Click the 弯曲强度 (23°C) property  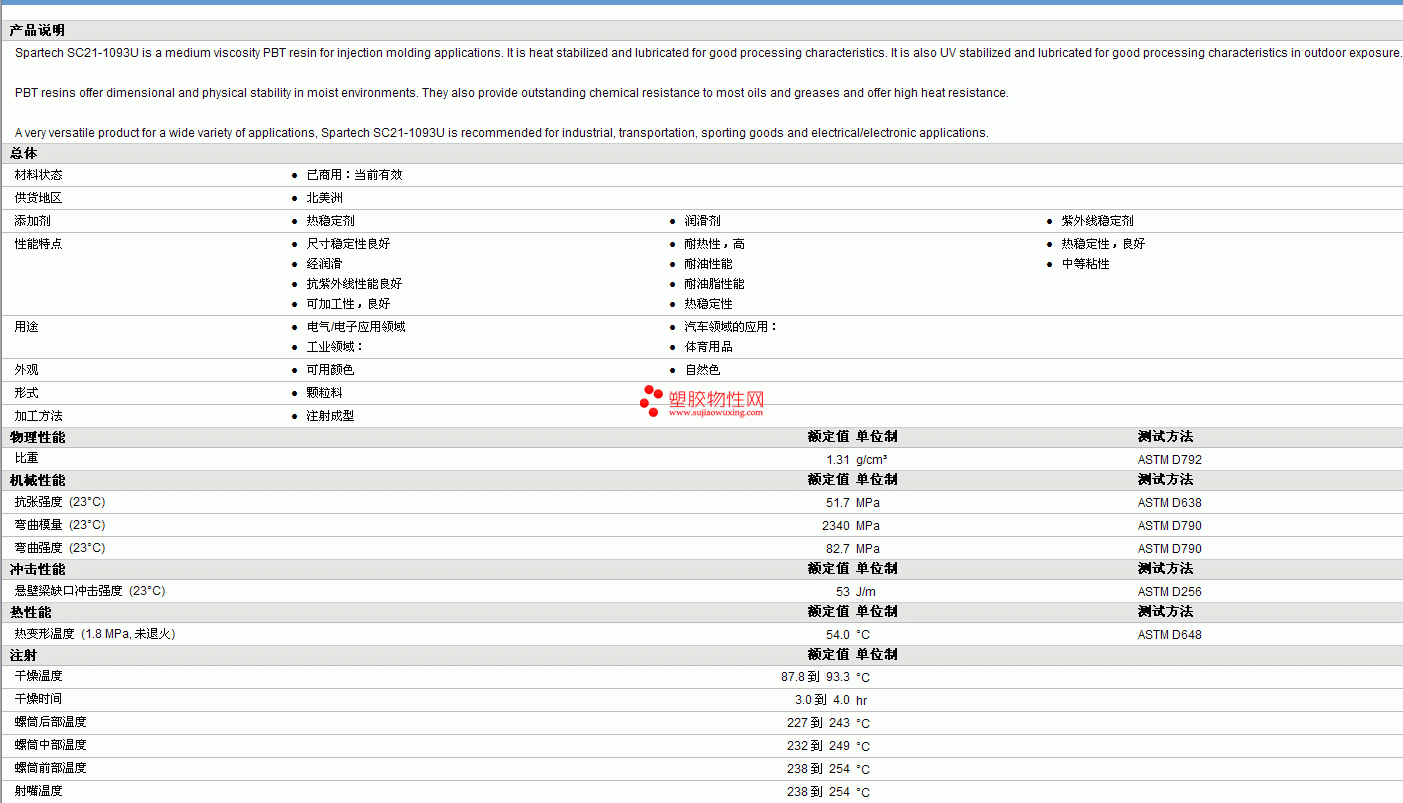click(60, 548)
